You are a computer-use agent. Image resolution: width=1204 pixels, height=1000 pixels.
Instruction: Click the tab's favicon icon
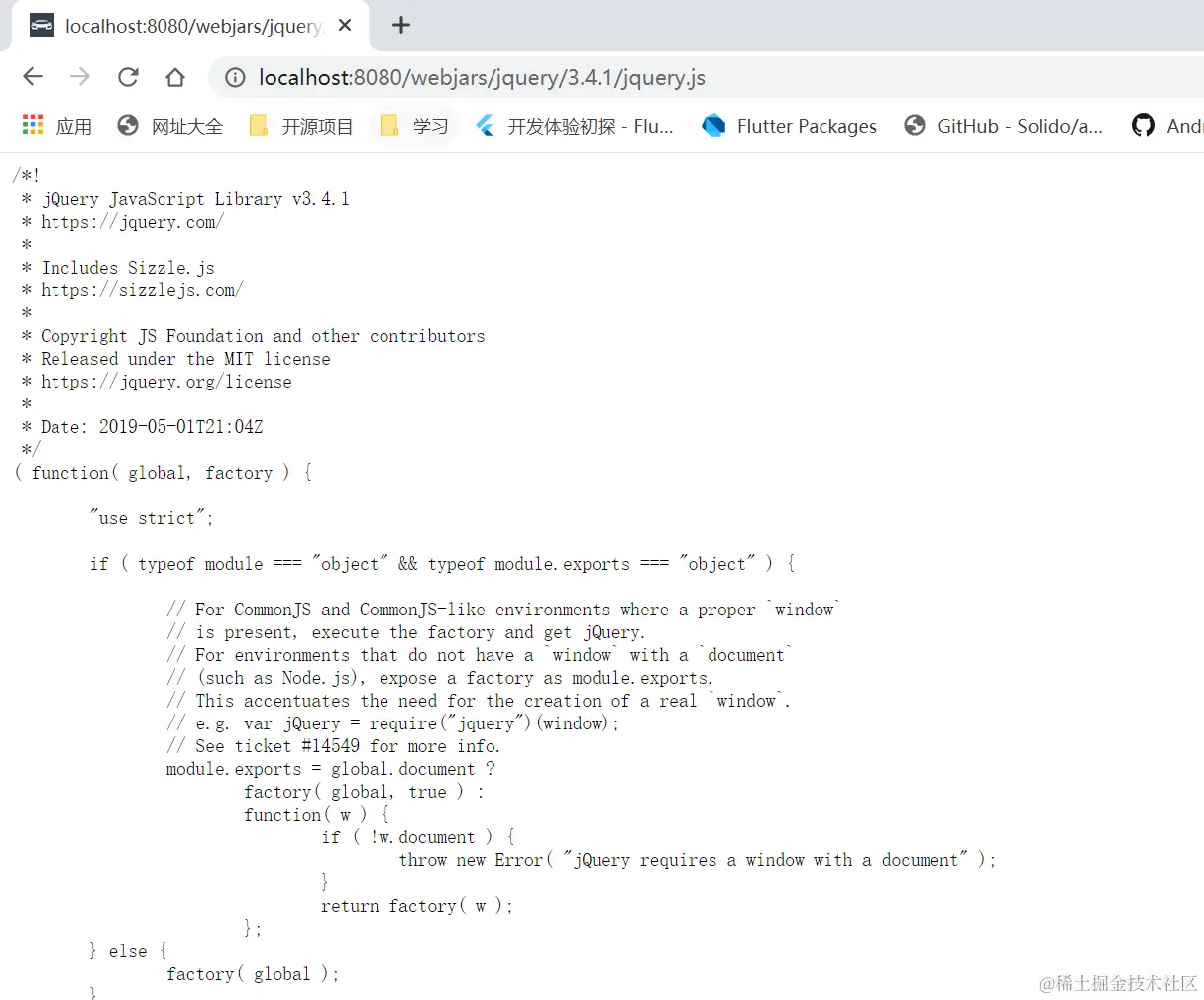pos(42,26)
